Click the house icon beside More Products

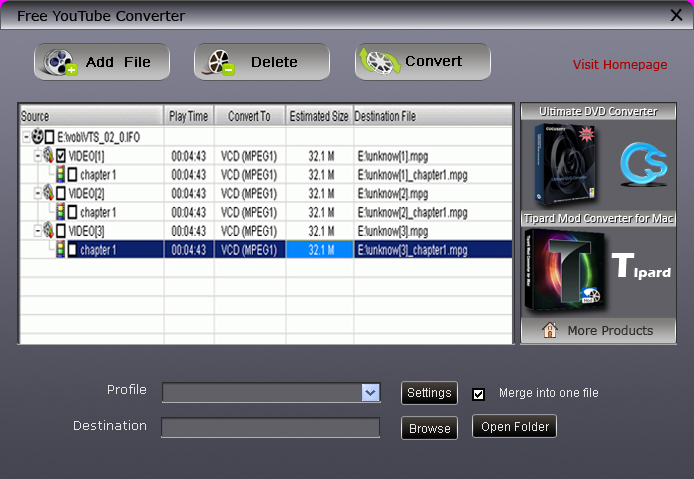point(549,331)
